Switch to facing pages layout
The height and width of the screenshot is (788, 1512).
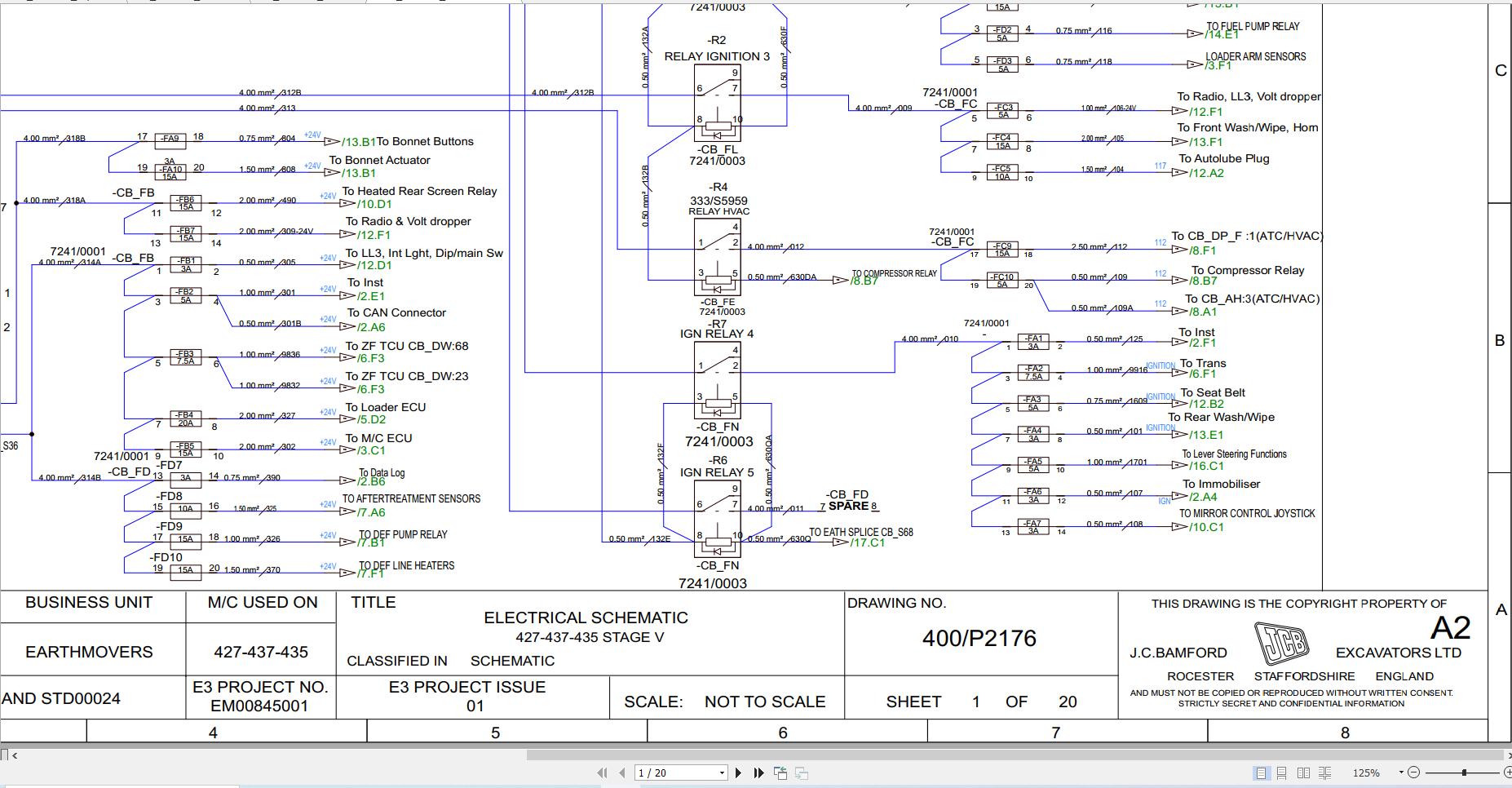pyautogui.click(x=1304, y=773)
